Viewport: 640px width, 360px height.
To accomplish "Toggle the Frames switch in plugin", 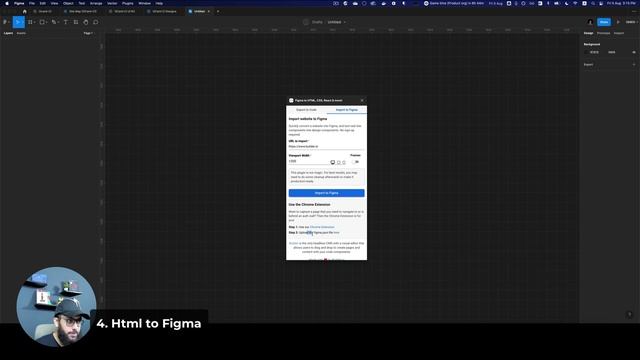I will tap(356, 162).
